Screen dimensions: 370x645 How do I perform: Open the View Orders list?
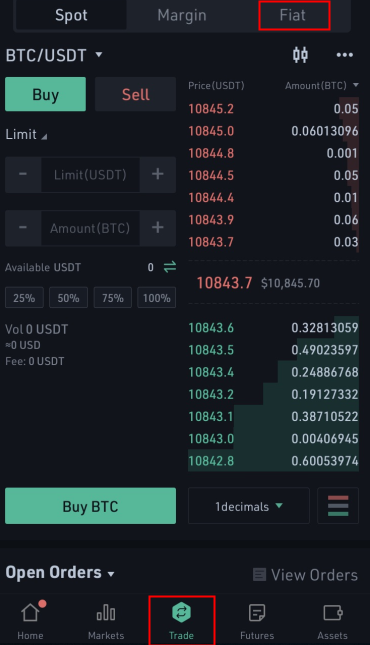[305, 575]
